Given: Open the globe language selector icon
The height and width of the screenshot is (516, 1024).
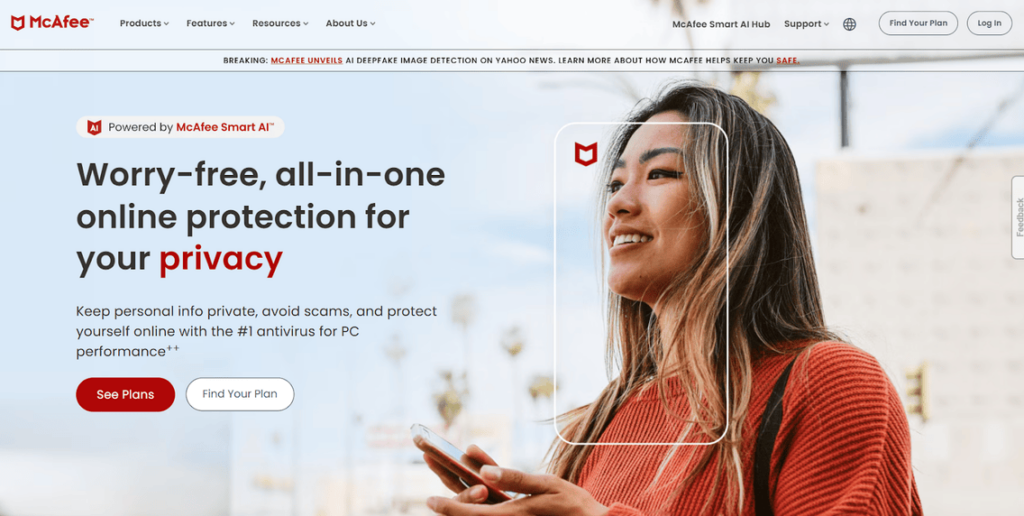Looking at the screenshot, I should tap(849, 24).
